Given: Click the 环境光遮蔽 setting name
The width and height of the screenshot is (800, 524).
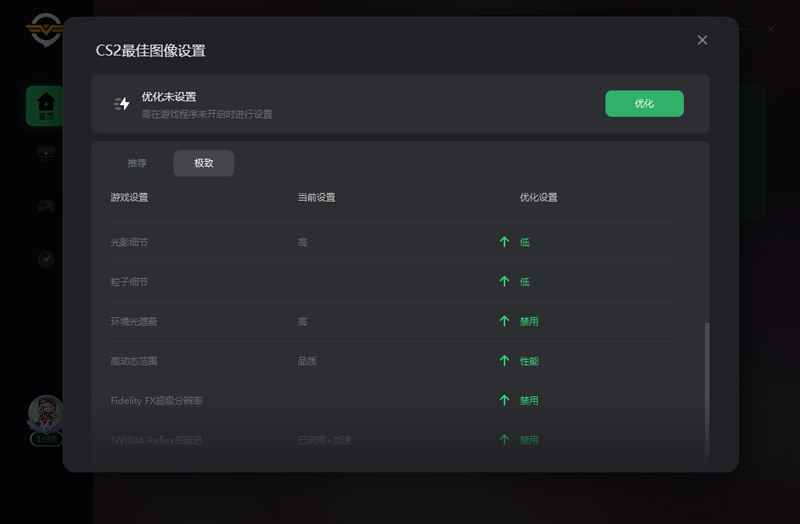Looking at the screenshot, I should (134, 321).
